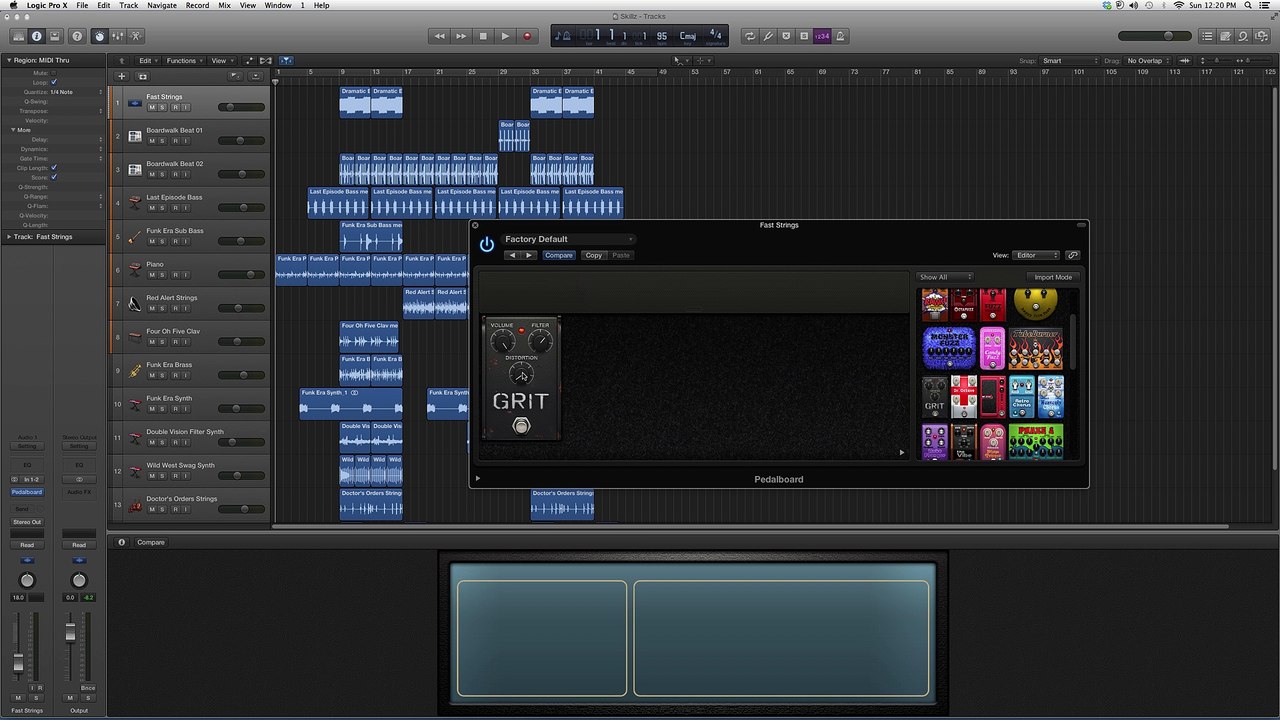Click the red Record button
Image resolution: width=1280 pixels, height=720 pixels.
click(527, 36)
